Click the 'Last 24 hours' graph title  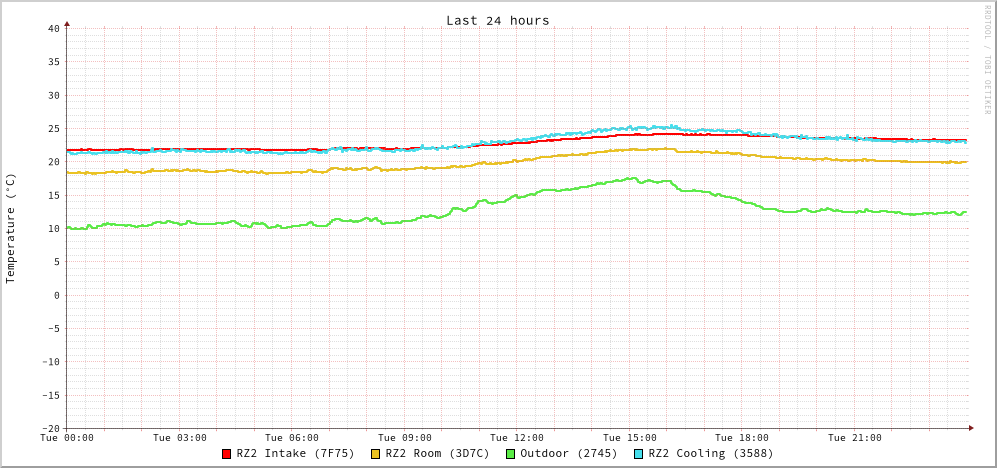497,20
